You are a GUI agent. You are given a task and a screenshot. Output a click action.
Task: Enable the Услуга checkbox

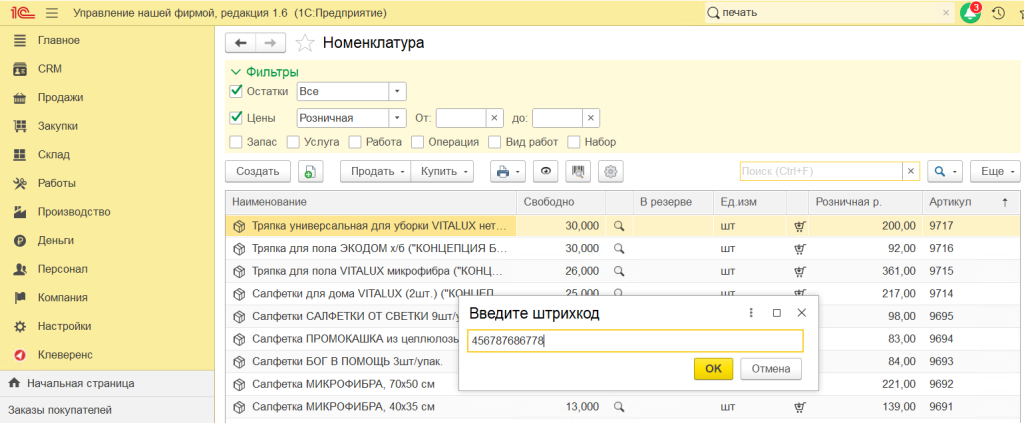[293, 142]
